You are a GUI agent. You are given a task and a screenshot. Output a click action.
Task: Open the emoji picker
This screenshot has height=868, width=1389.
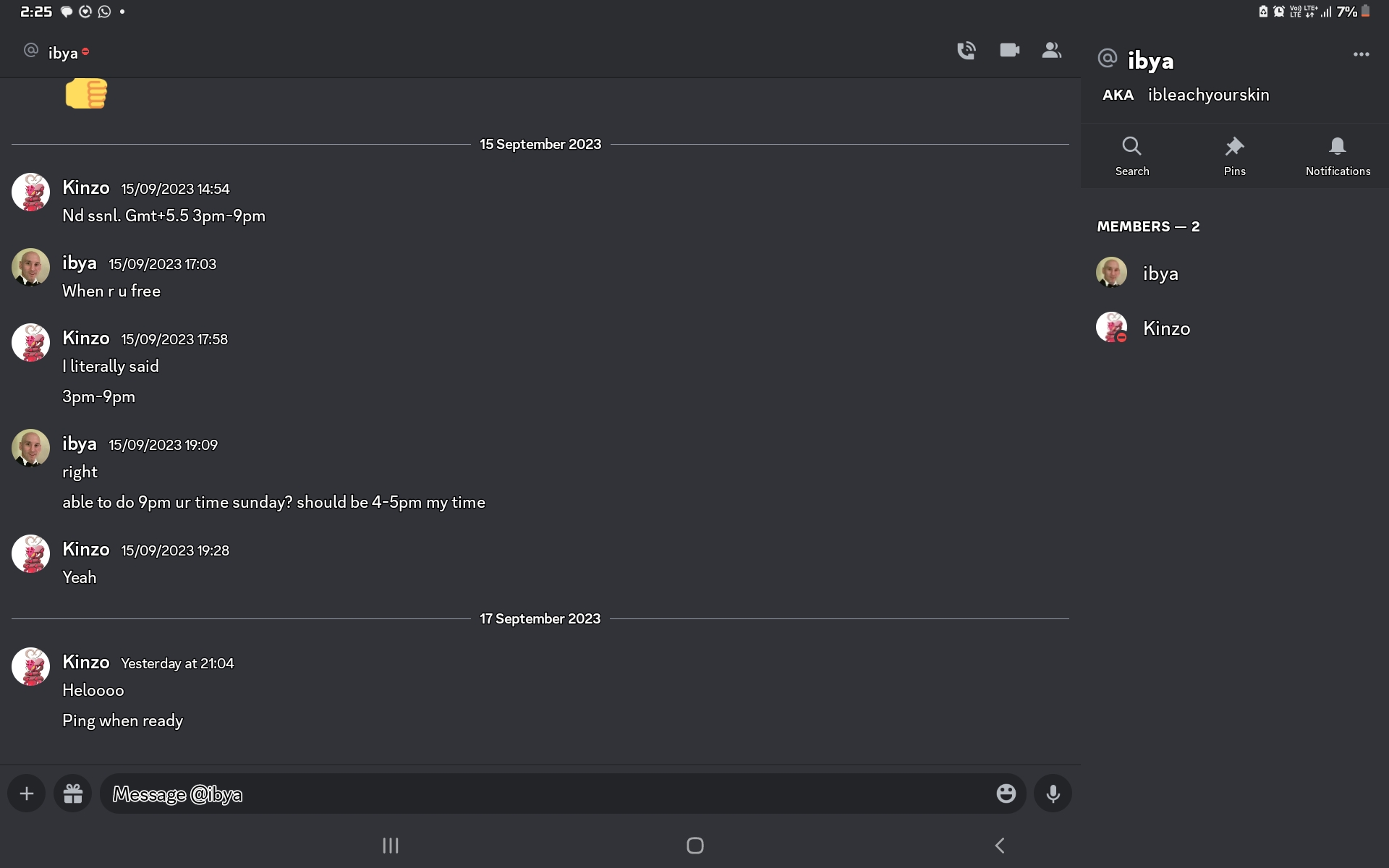tap(1005, 793)
